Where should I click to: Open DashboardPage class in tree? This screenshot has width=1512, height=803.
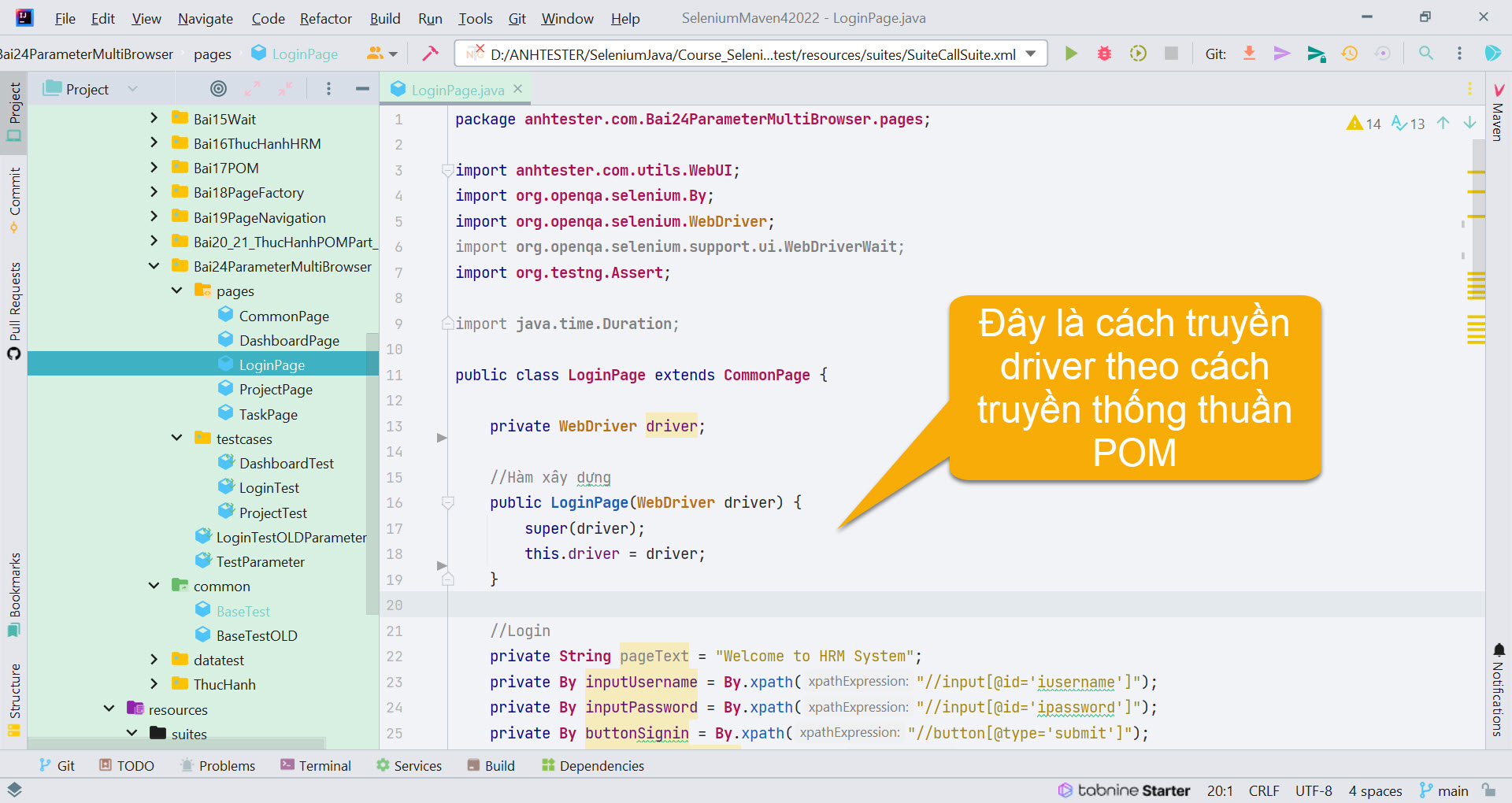point(289,340)
